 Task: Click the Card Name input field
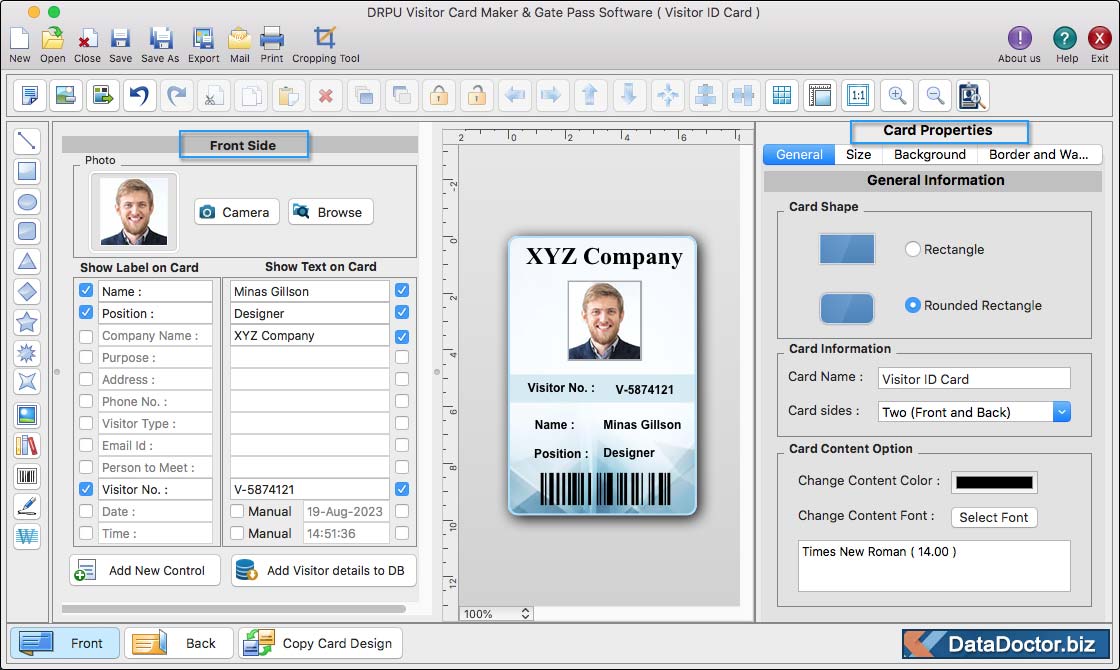tap(974, 379)
